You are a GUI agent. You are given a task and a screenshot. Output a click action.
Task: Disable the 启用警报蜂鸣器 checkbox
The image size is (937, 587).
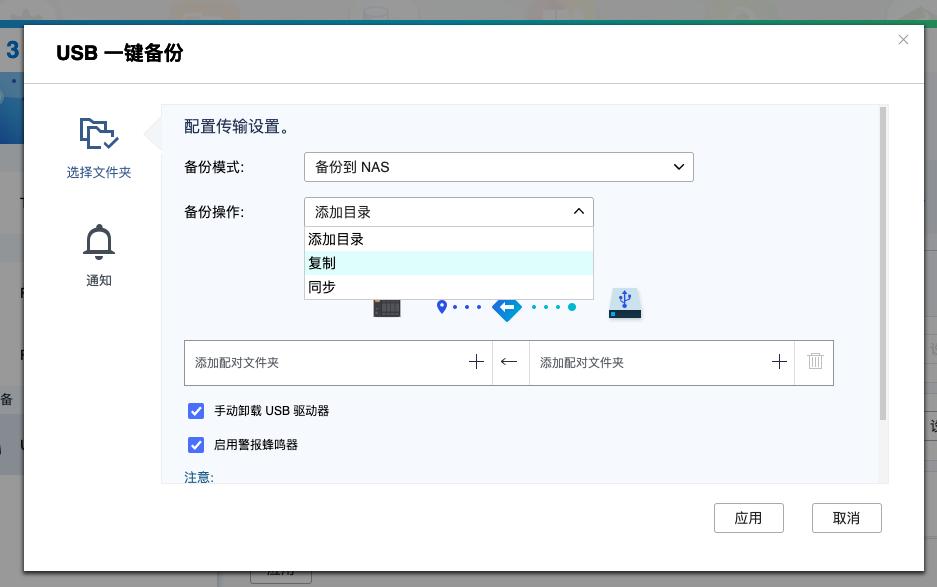point(196,445)
